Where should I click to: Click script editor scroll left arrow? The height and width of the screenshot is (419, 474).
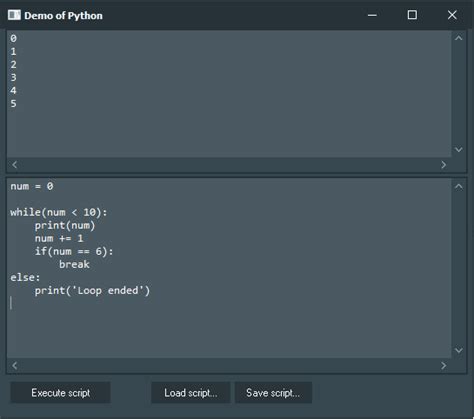(x=15, y=366)
